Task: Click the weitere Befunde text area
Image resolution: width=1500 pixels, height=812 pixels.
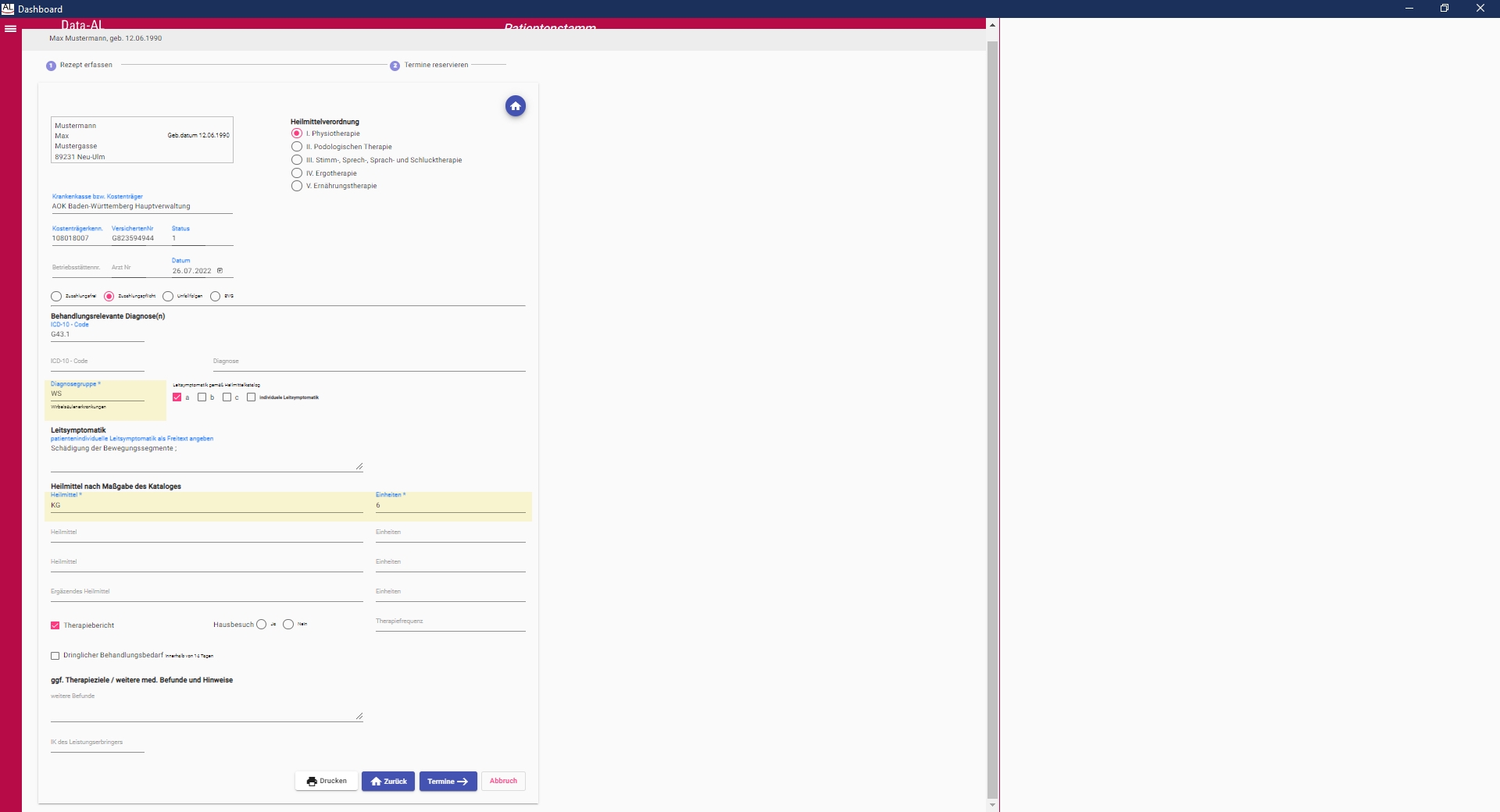Action: [x=207, y=707]
